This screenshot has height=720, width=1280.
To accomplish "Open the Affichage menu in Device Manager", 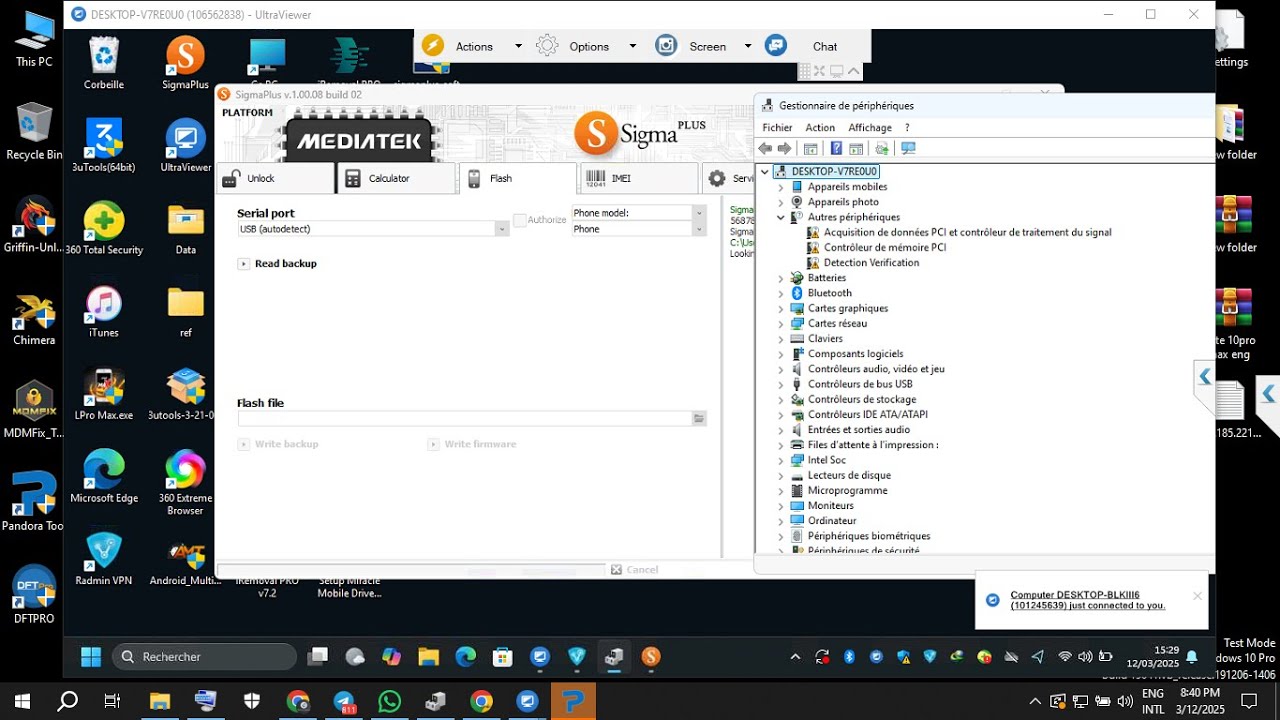I will (x=870, y=128).
